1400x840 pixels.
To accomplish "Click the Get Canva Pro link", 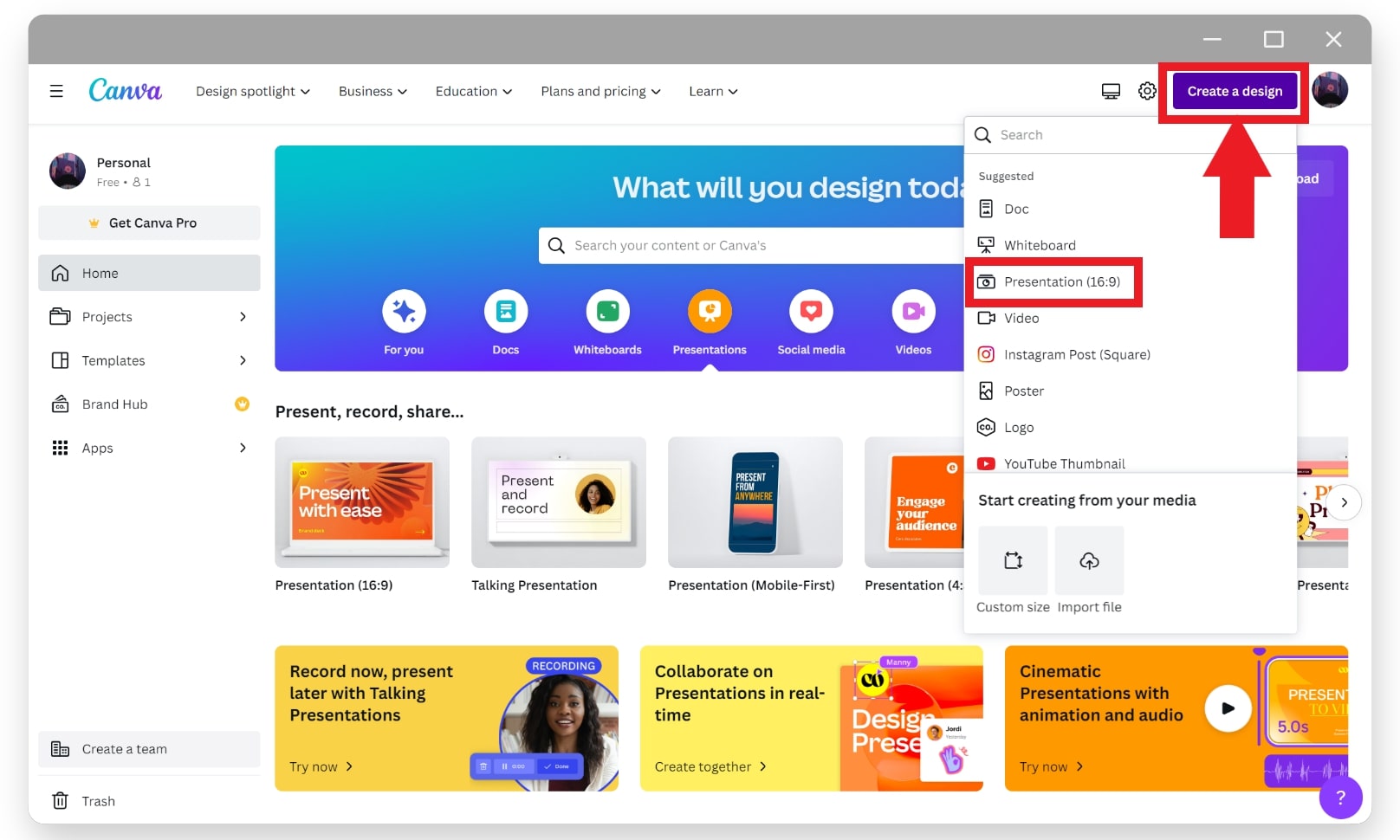I will click(149, 223).
